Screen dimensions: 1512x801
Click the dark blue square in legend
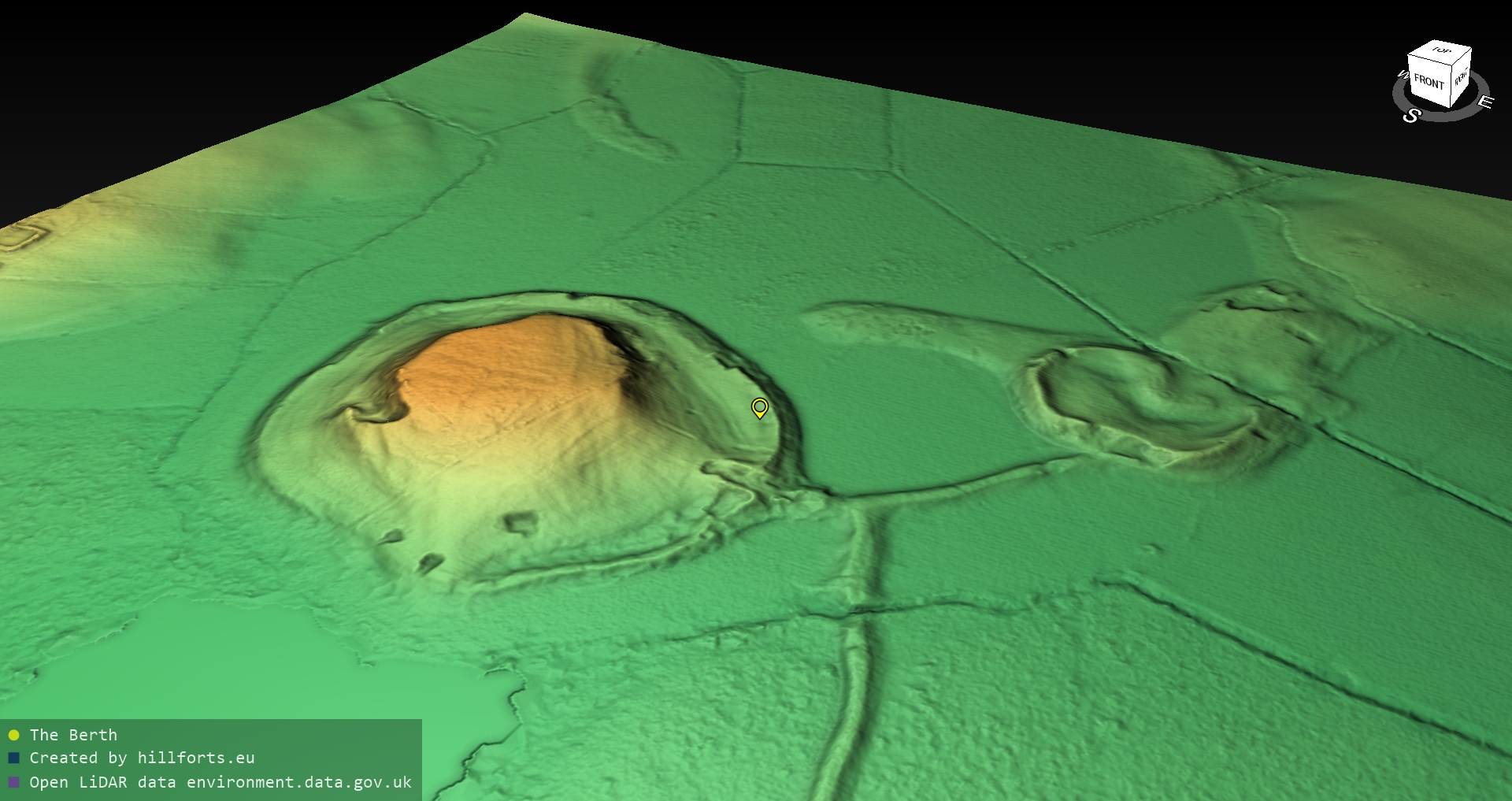click(x=13, y=758)
